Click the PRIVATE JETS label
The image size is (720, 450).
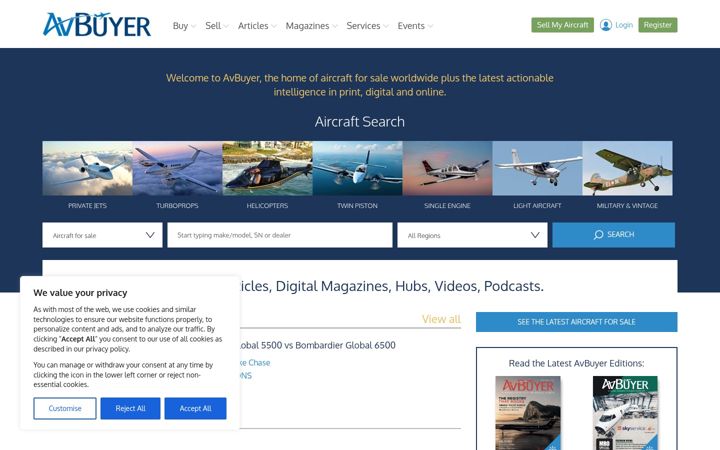87,206
